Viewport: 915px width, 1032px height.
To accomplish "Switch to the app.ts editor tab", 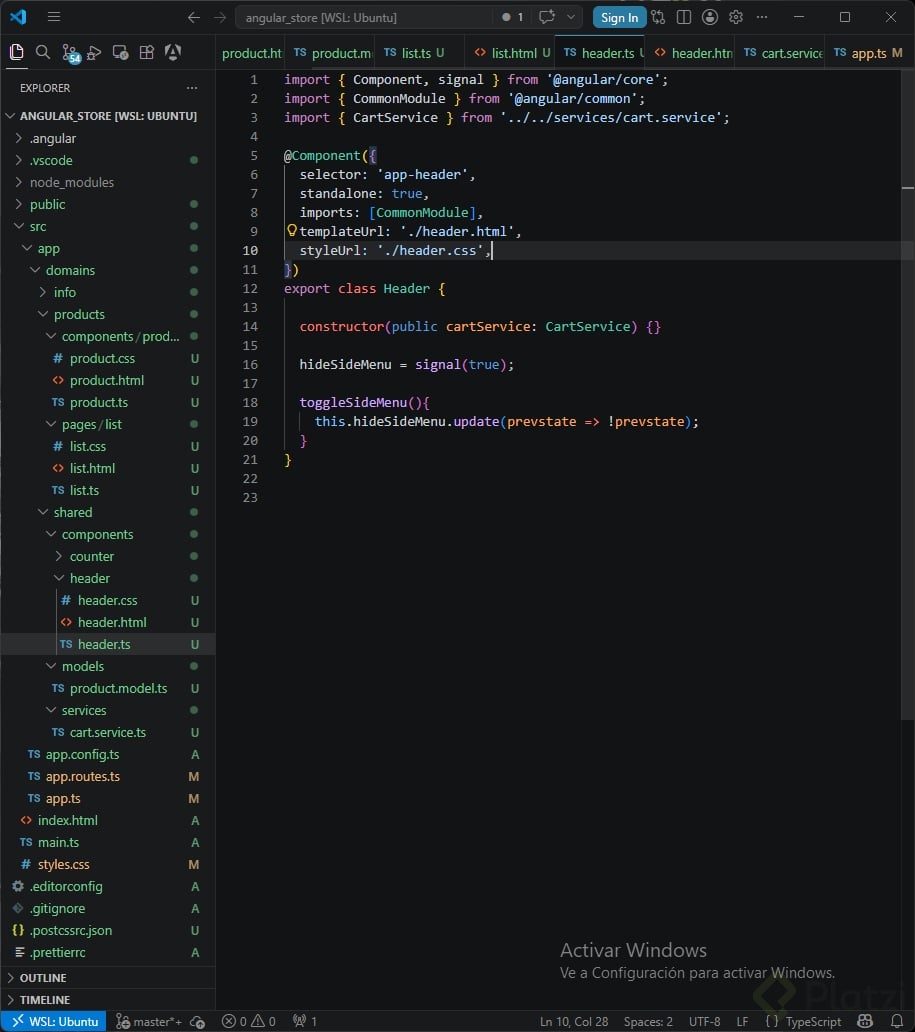I will tap(868, 53).
